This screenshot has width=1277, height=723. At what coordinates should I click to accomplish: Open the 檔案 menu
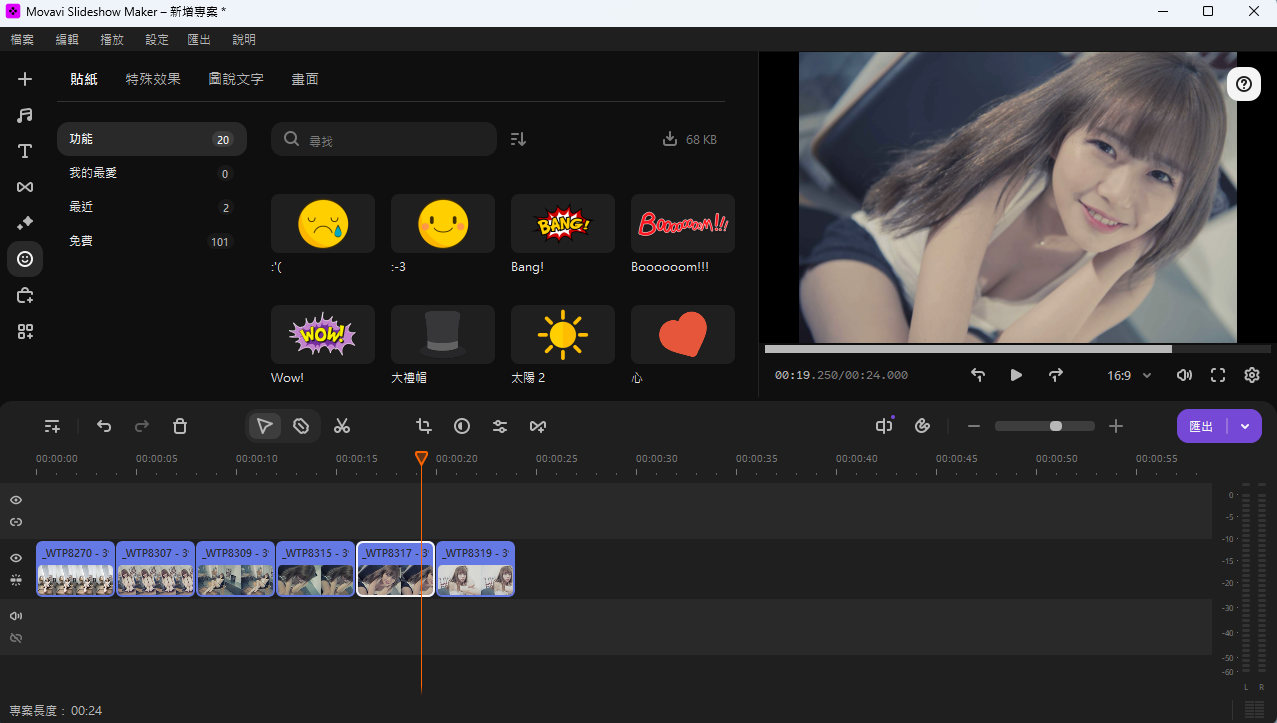coord(22,40)
